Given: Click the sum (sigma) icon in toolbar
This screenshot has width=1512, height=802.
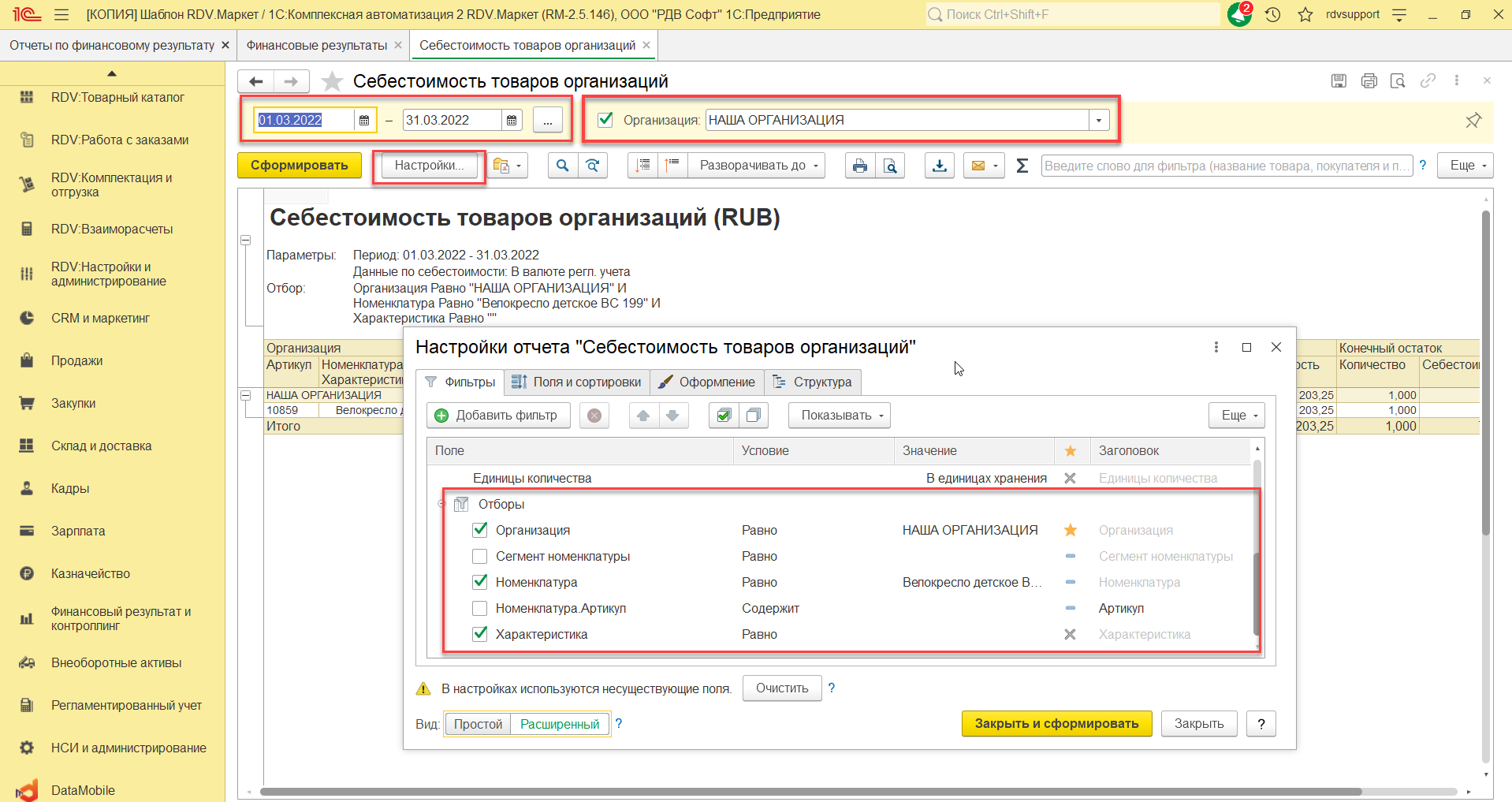Looking at the screenshot, I should (1022, 166).
